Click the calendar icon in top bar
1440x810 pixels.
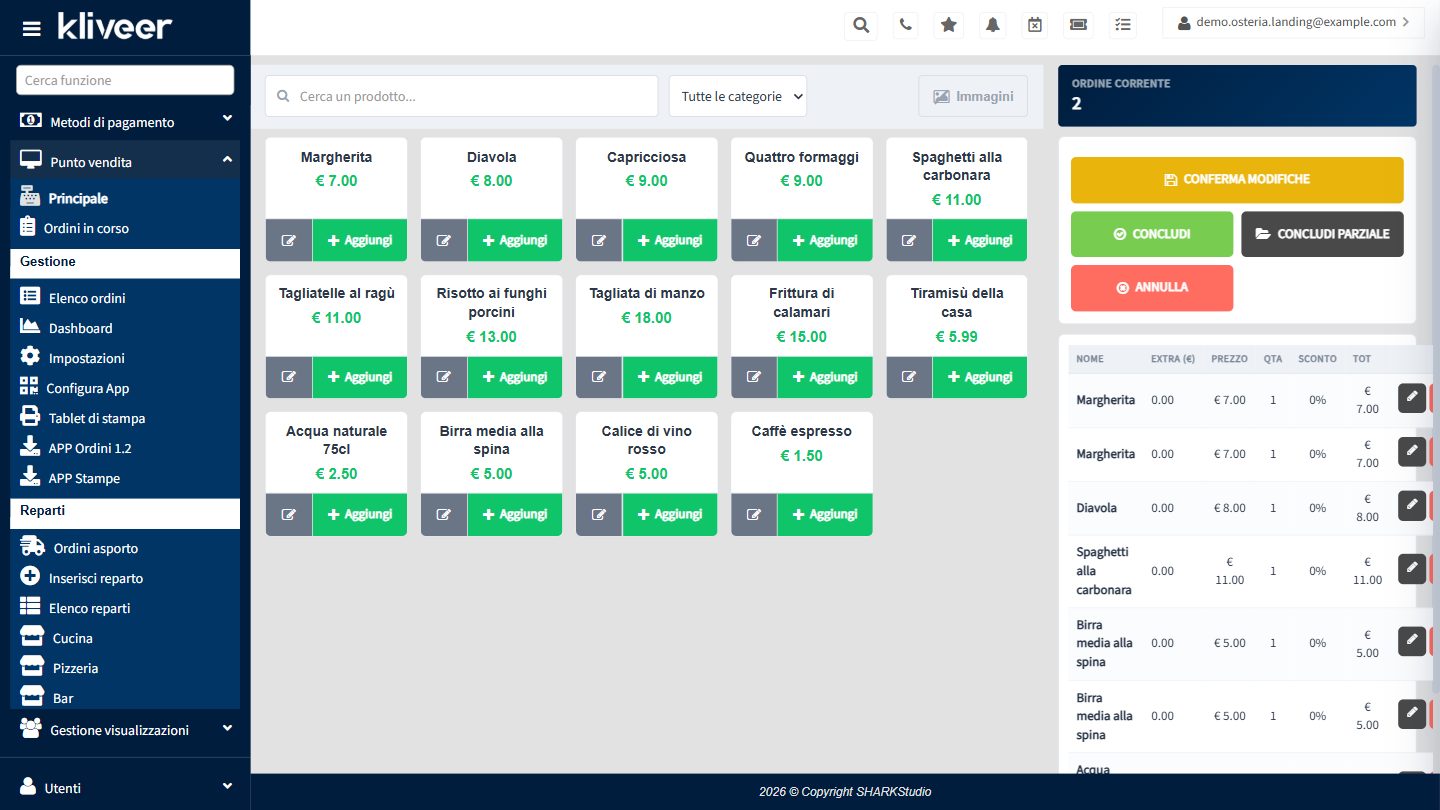pos(1035,25)
